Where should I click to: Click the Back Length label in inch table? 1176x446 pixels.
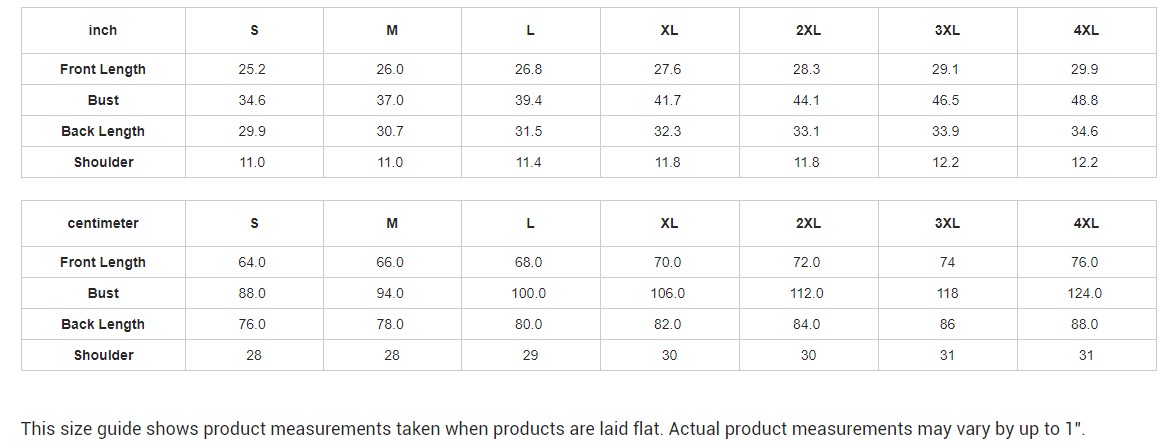tap(103, 131)
